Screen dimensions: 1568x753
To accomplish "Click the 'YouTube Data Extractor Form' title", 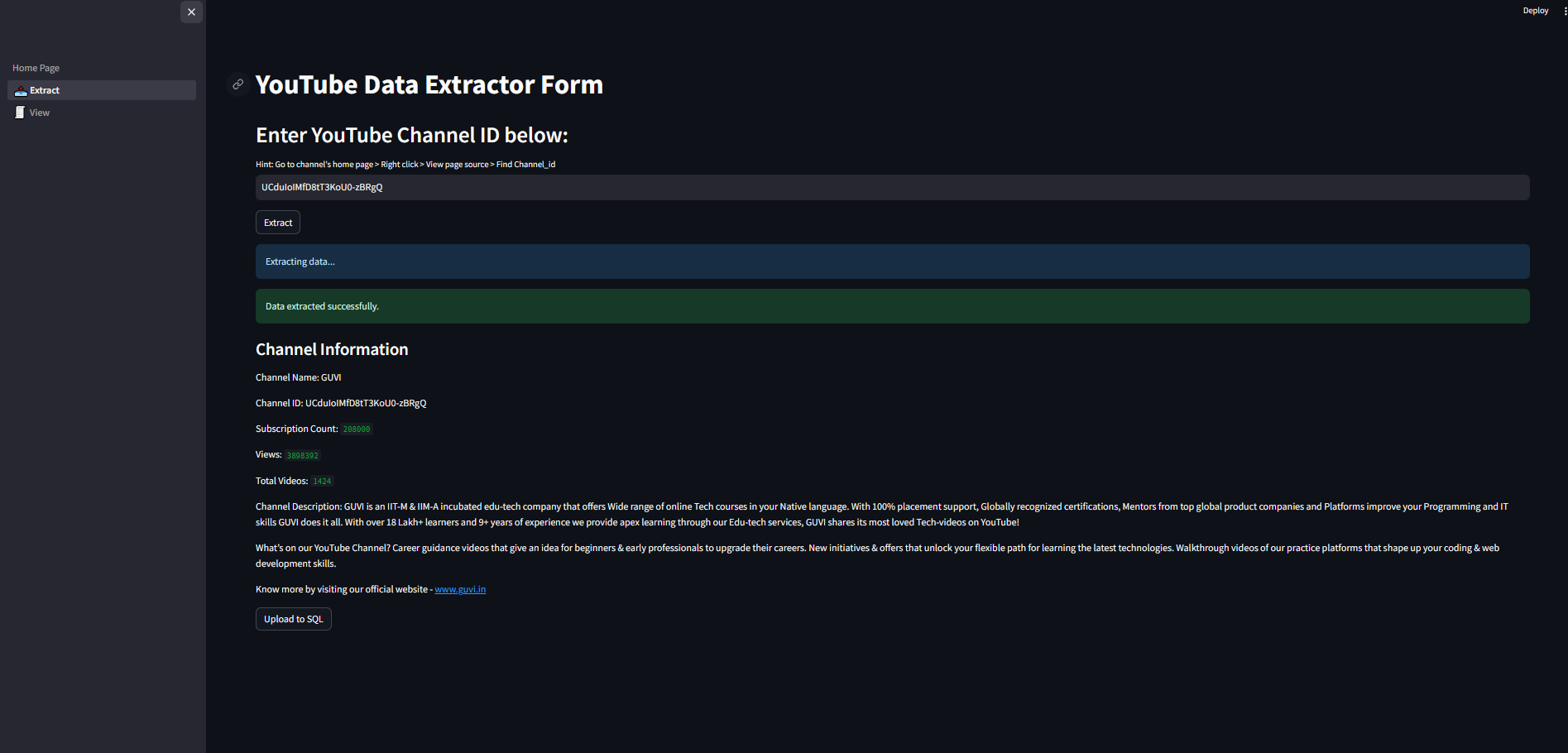I will pos(429,84).
